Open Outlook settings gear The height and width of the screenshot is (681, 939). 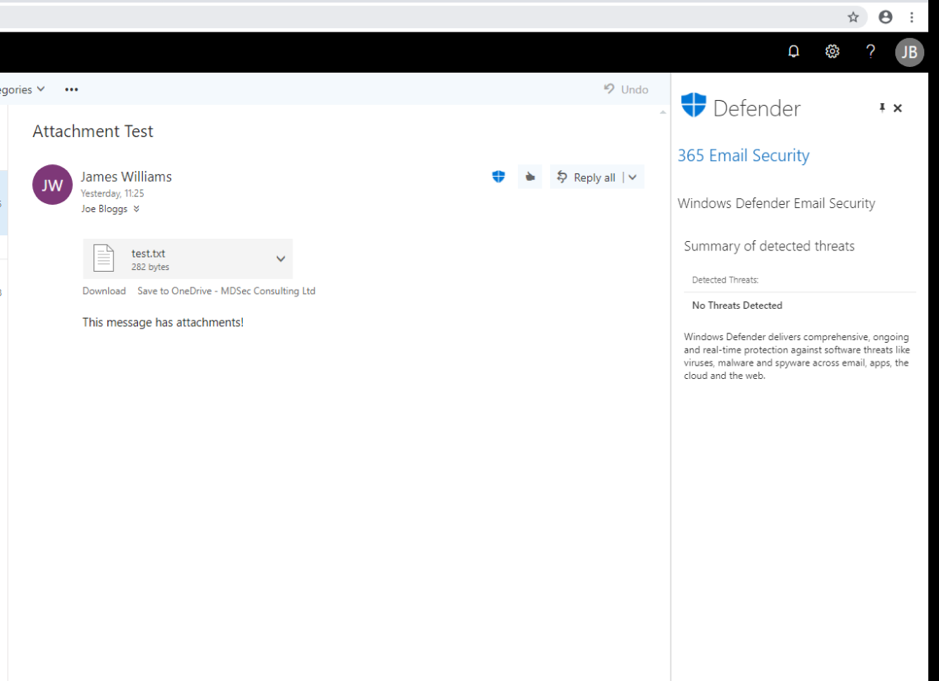832,52
